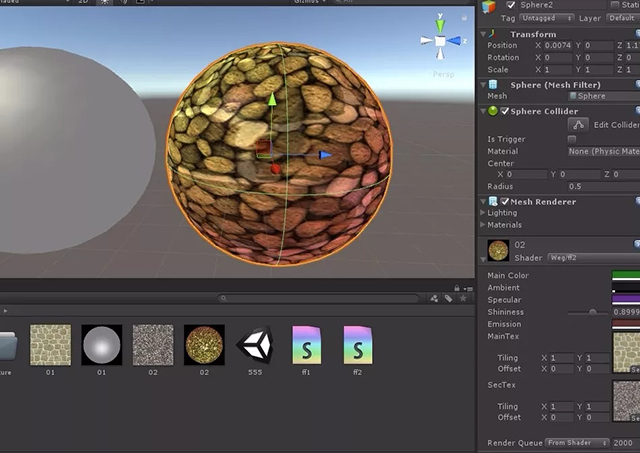Expand the Lighting section in Mesh Renderer

point(483,213)
